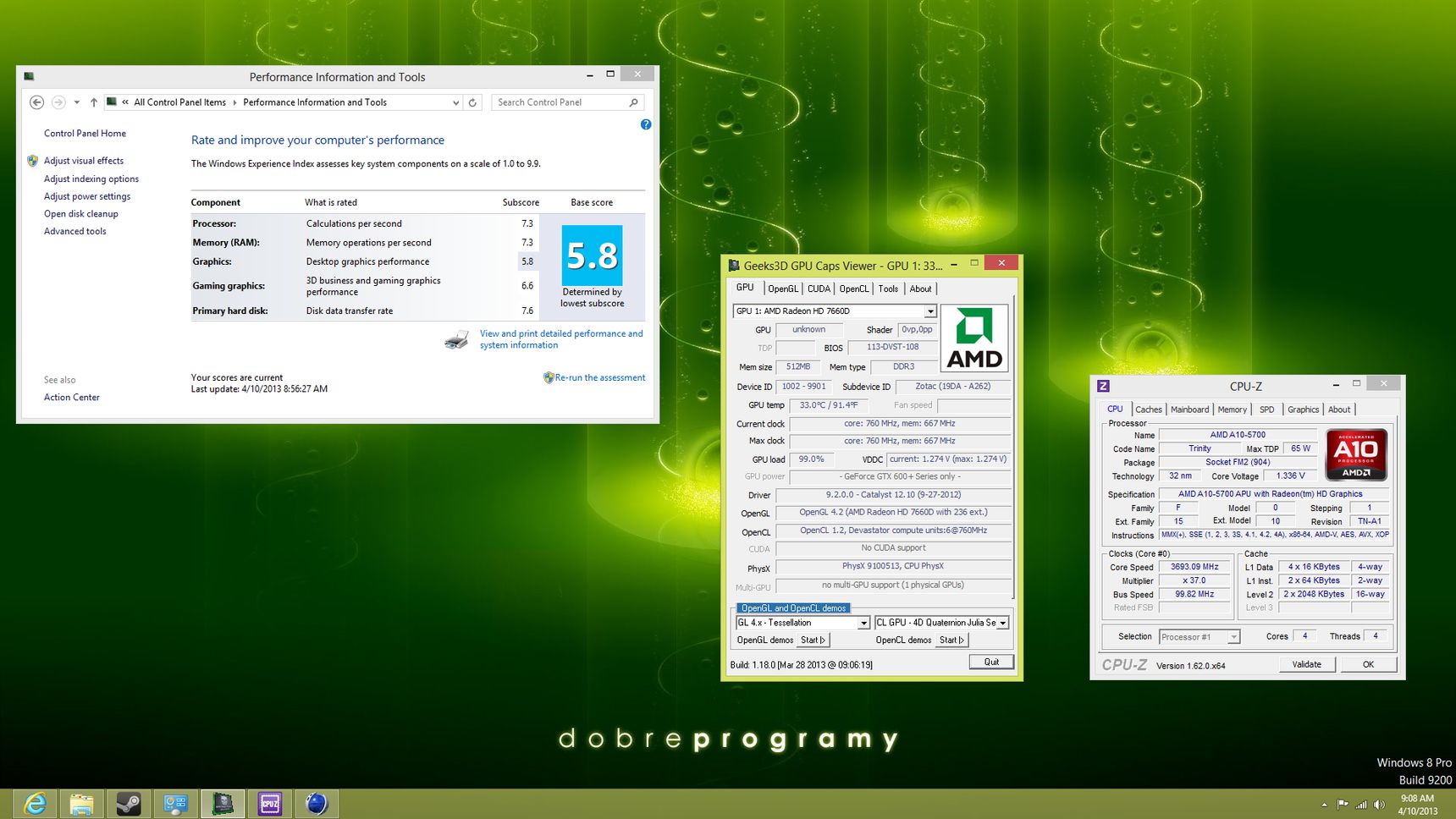The width and height of the screenshot is (1456, 819).
Task: Open the About tab in CPU-Z
Action: (x=1339, y=409)
